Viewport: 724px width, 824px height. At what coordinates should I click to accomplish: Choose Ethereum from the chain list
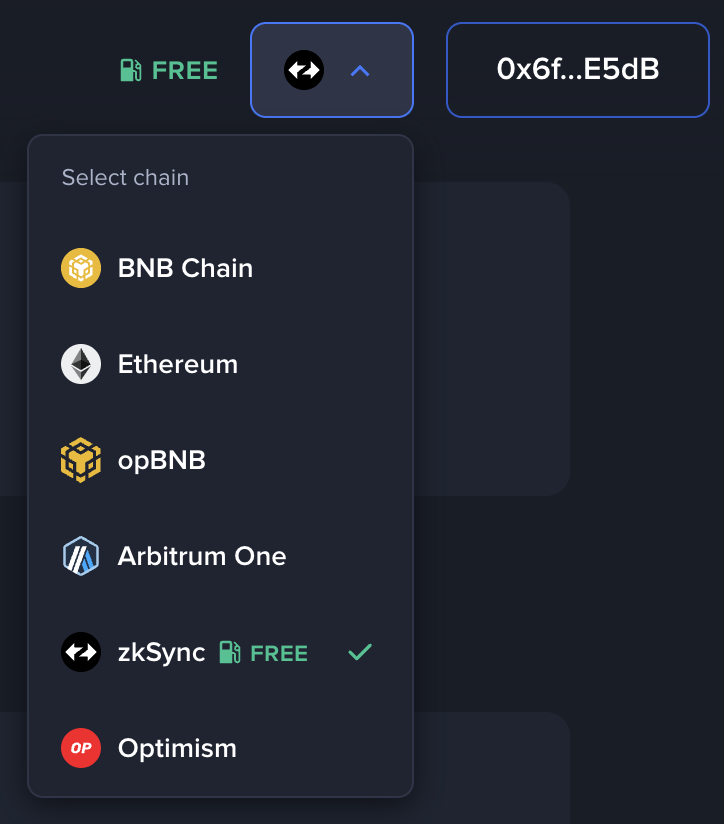(x=177, y=364)
